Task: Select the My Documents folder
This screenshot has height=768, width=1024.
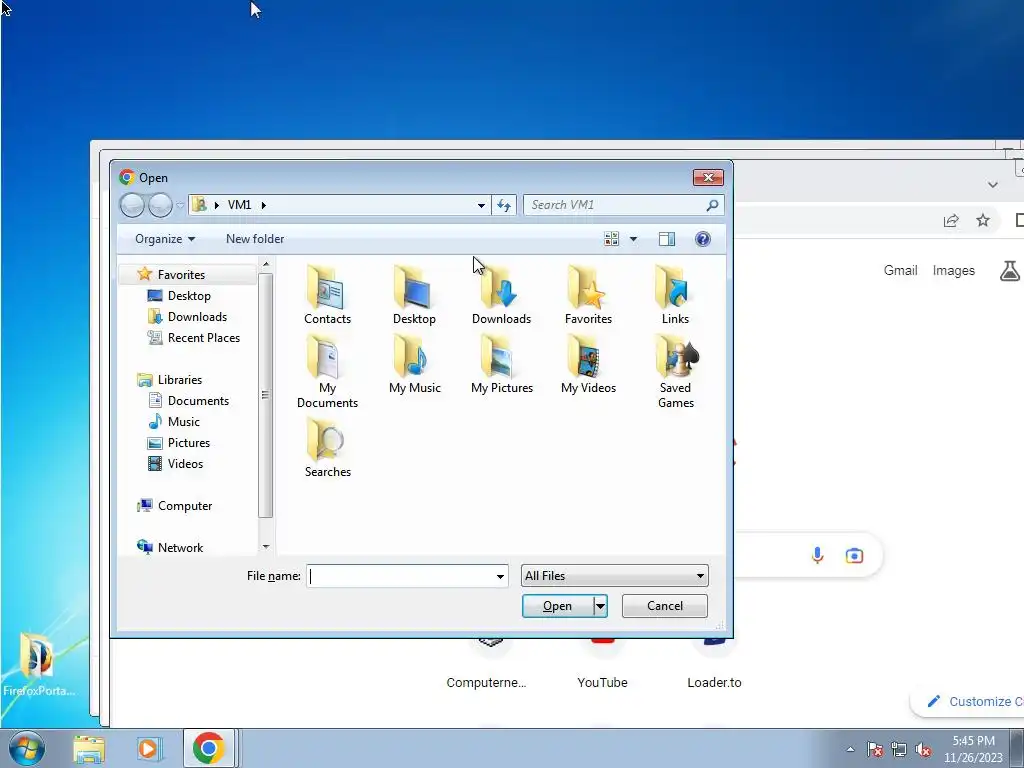Action: pyautogui.click(x=327, y=370)
